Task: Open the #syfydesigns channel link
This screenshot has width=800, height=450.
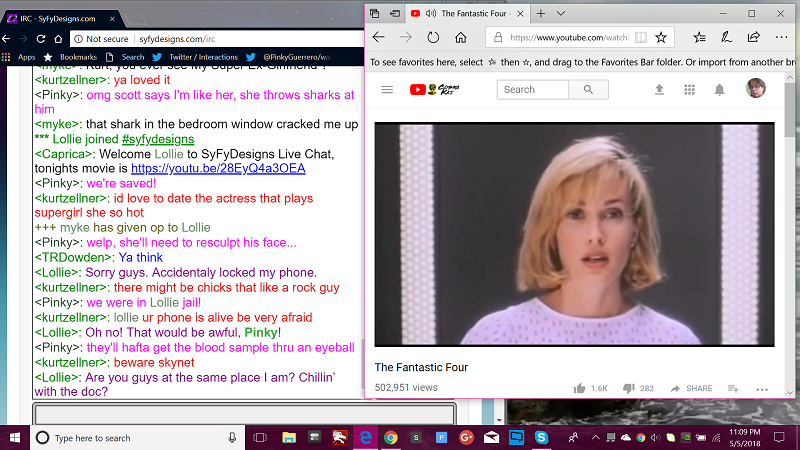Action: [x=158, y=139]
